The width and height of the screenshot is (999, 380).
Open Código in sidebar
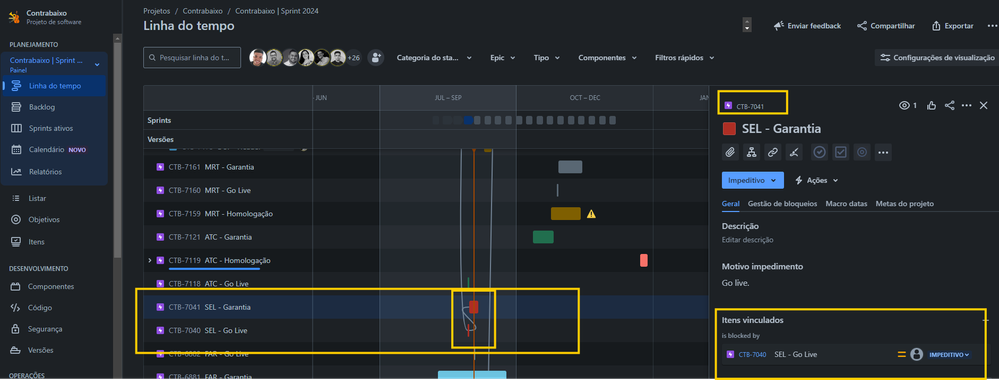click(x=40, y=307)
